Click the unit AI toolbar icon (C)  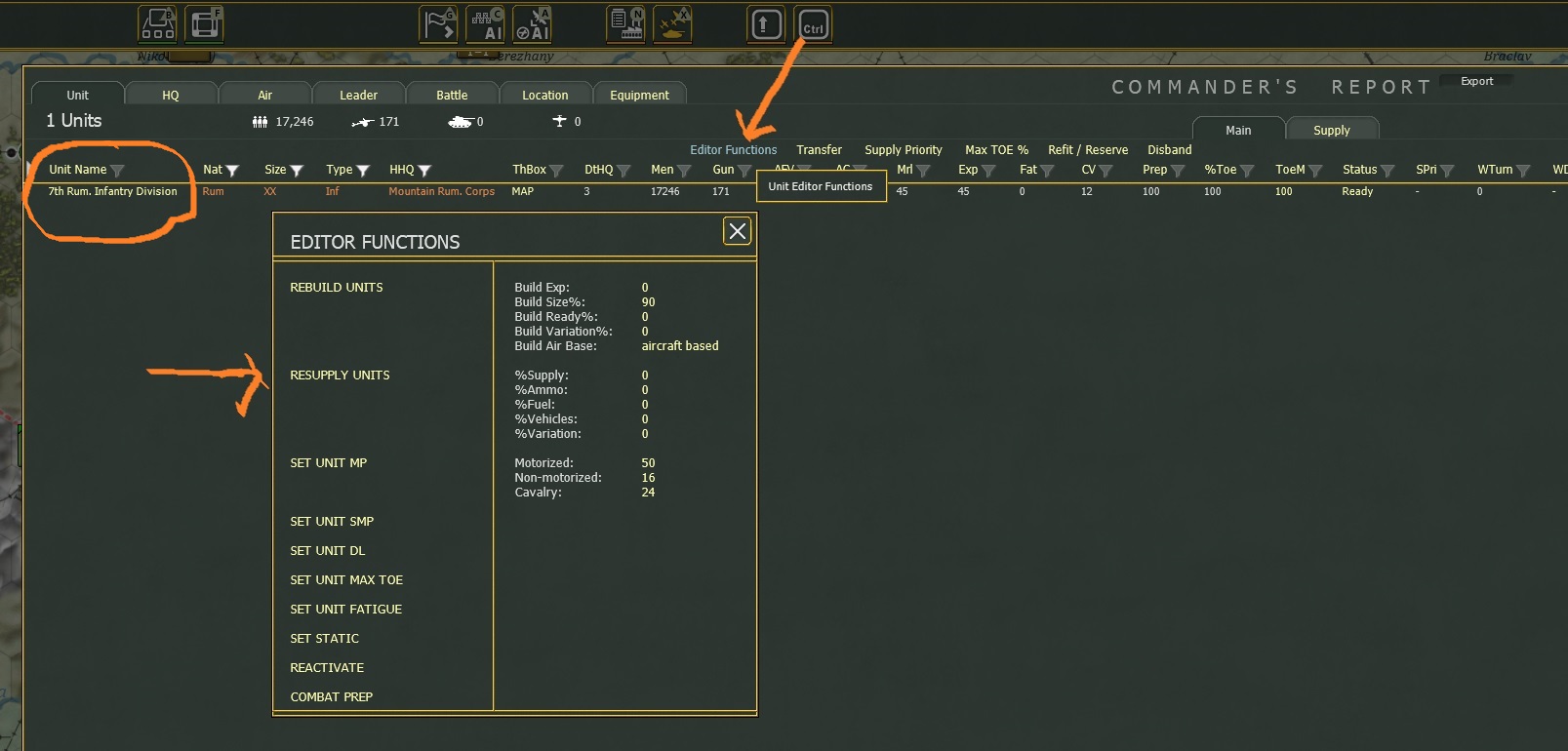tap(486, 24)
